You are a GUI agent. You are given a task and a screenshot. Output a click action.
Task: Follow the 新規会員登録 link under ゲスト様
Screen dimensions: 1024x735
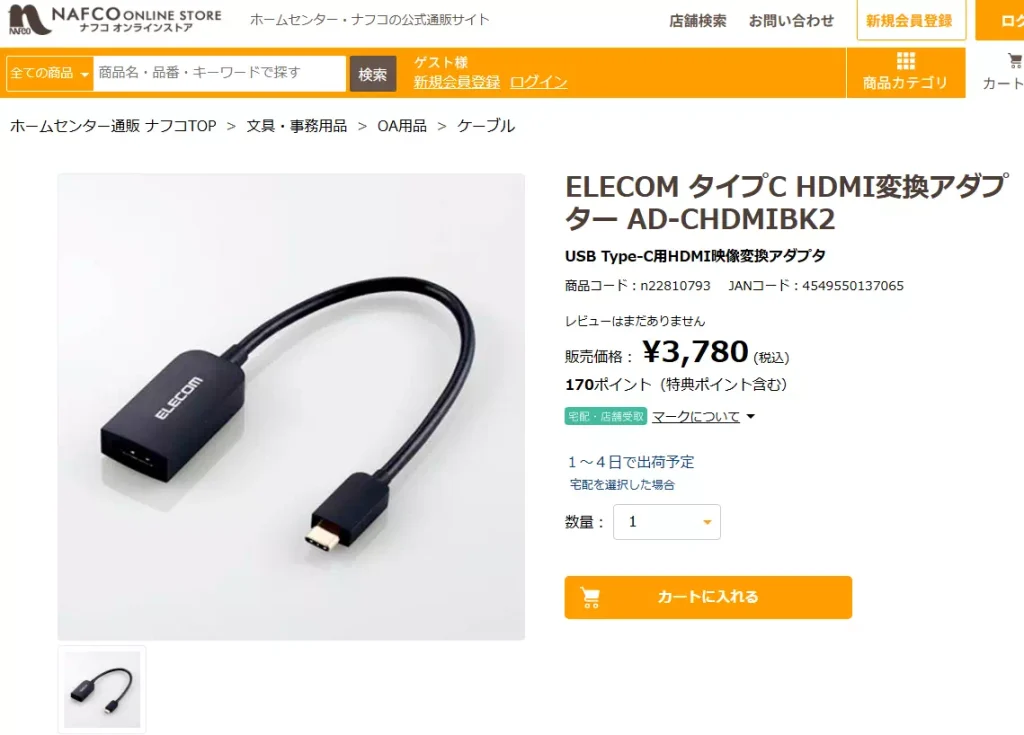pos(456,82)
